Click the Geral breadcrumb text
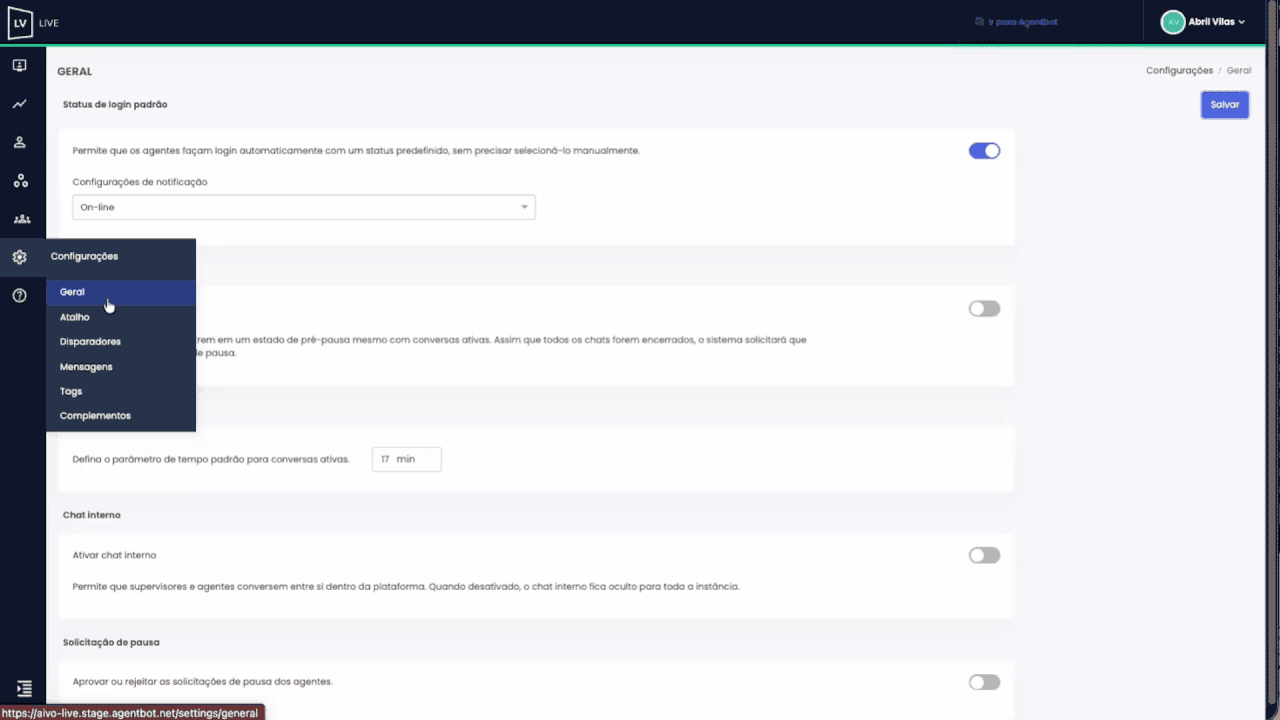1280x720 pixels. (1239, 71)
